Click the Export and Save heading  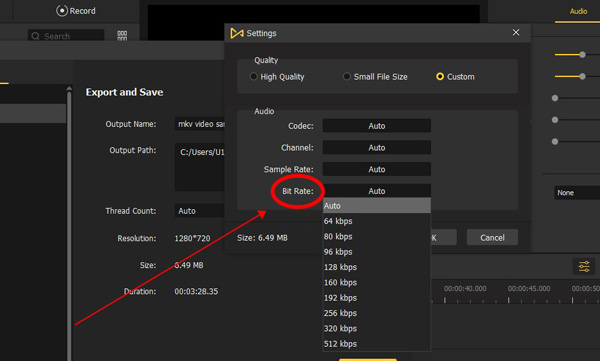(x=124, y=92)
